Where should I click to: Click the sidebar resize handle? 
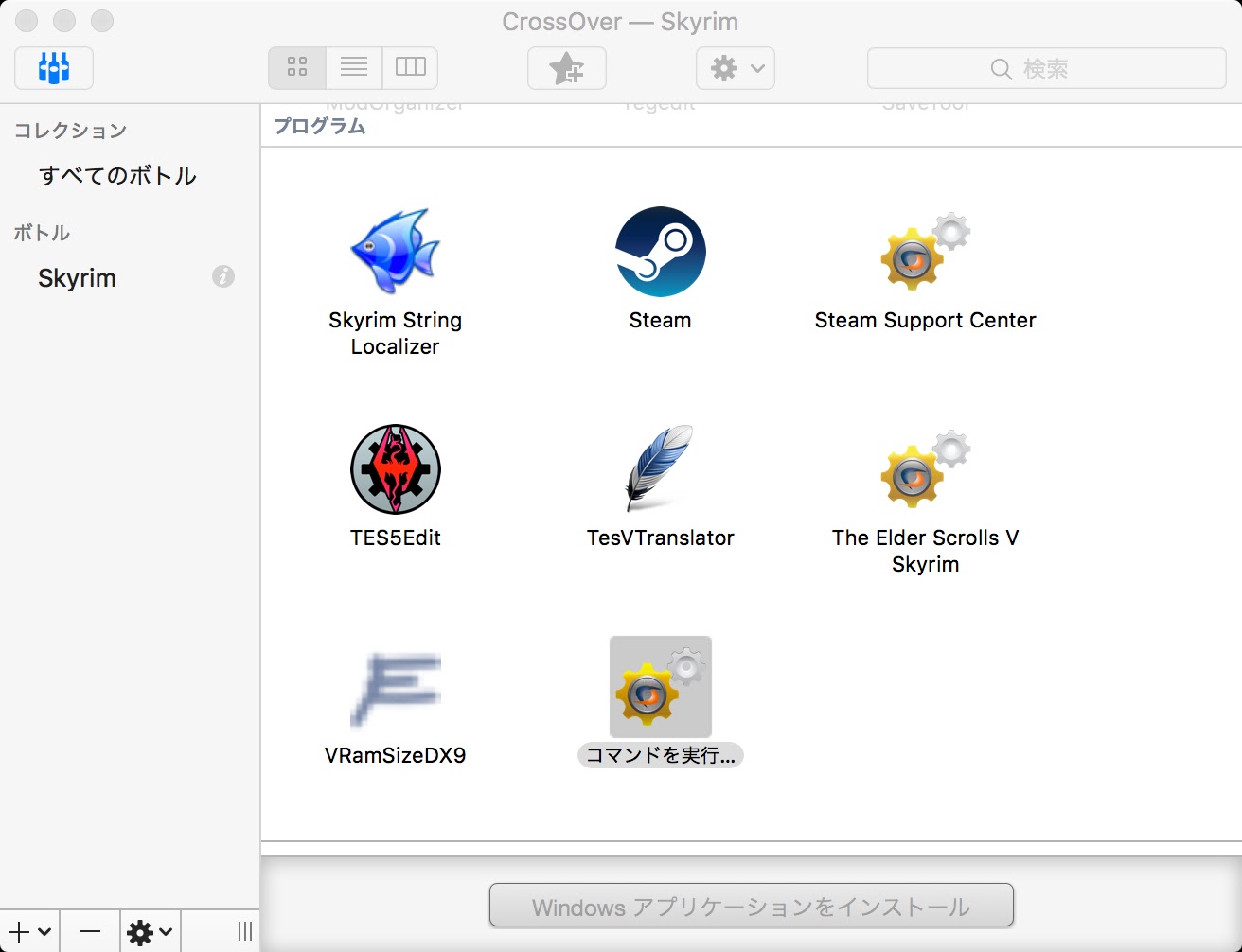(x=245, y=932)
